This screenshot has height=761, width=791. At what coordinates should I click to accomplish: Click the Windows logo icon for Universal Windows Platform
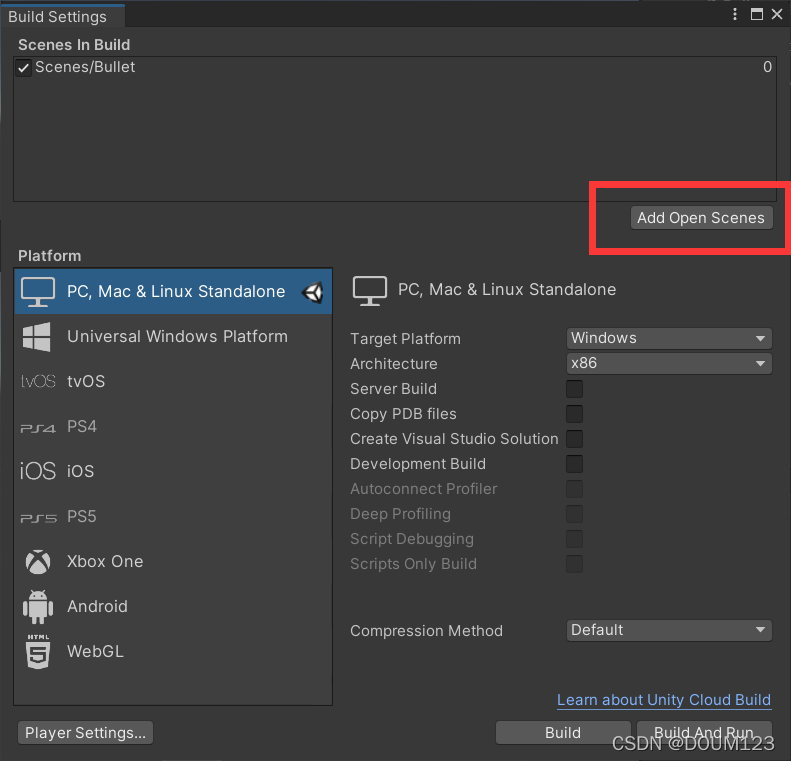37,336
